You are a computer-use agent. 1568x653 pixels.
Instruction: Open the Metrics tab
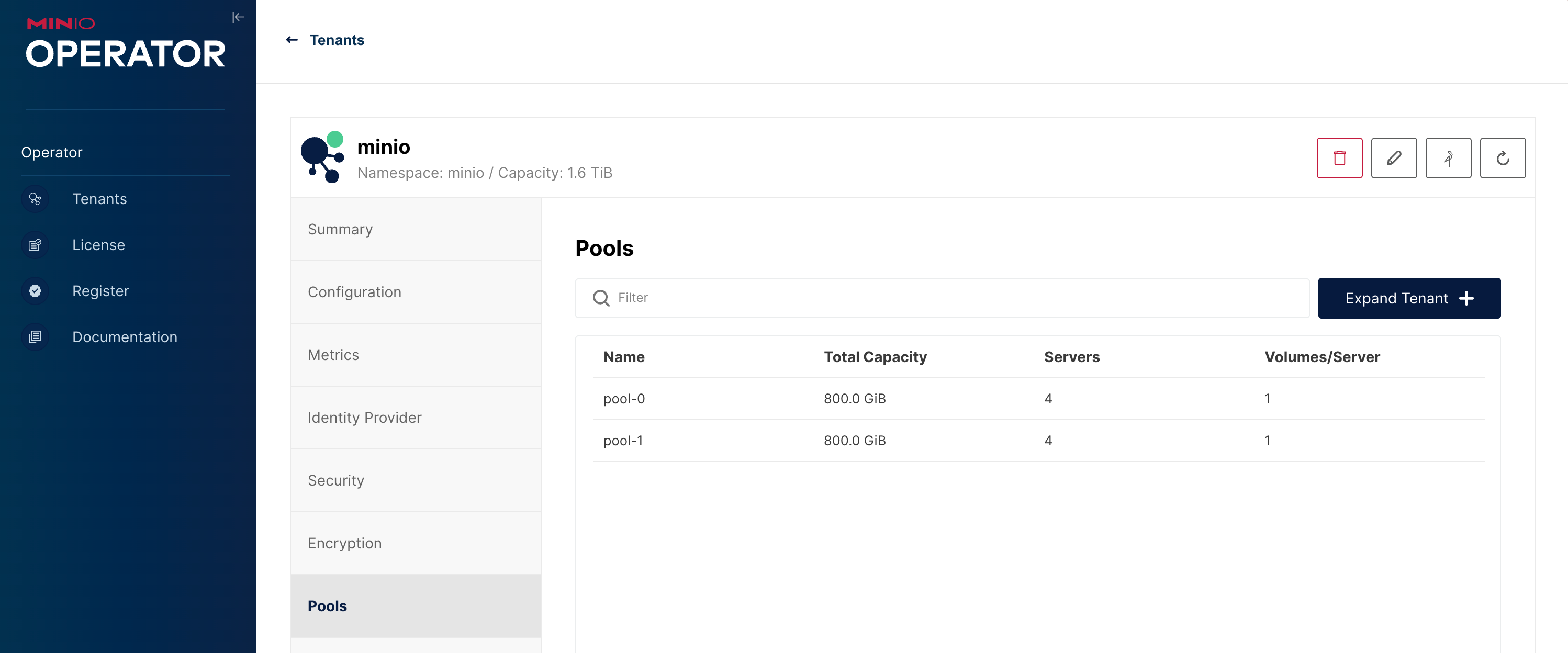[x=415, y=355]
